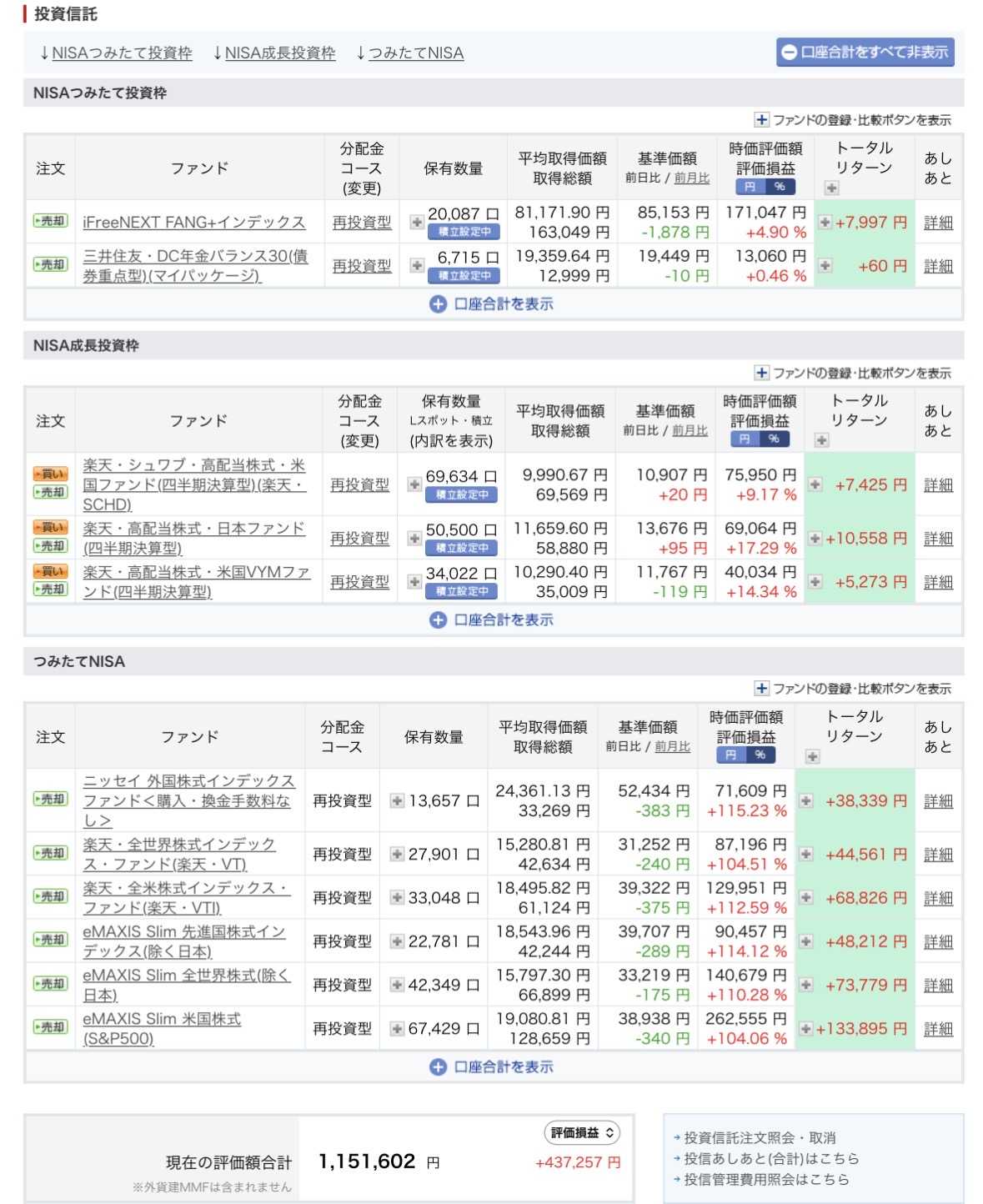The height and width of the screenshot is (1204, 983).
Task: Switch NISAつみたて投資枠 評価損益 toggle to 円
Action: 750,187
